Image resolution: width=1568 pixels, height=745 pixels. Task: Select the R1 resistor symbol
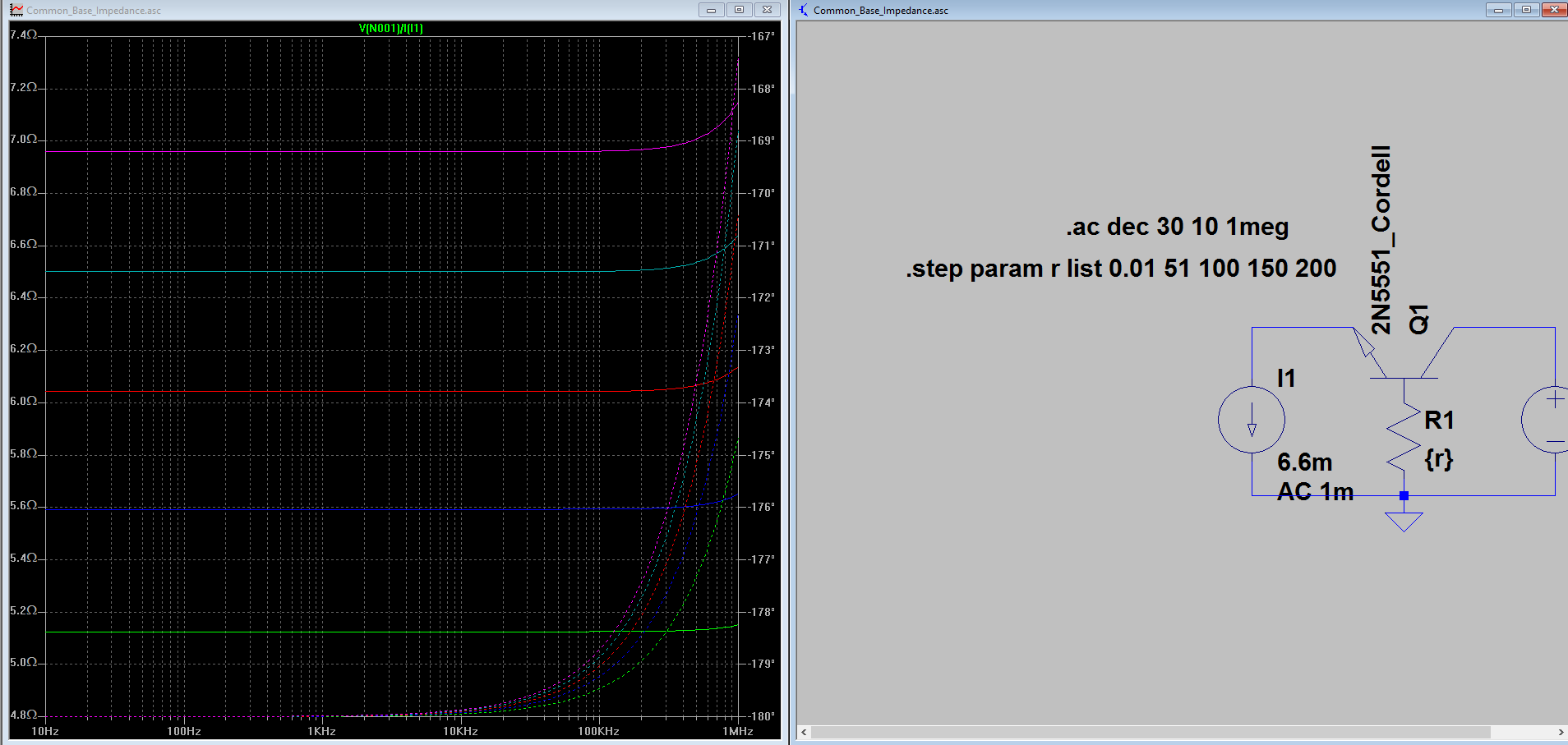point(1404,435)
